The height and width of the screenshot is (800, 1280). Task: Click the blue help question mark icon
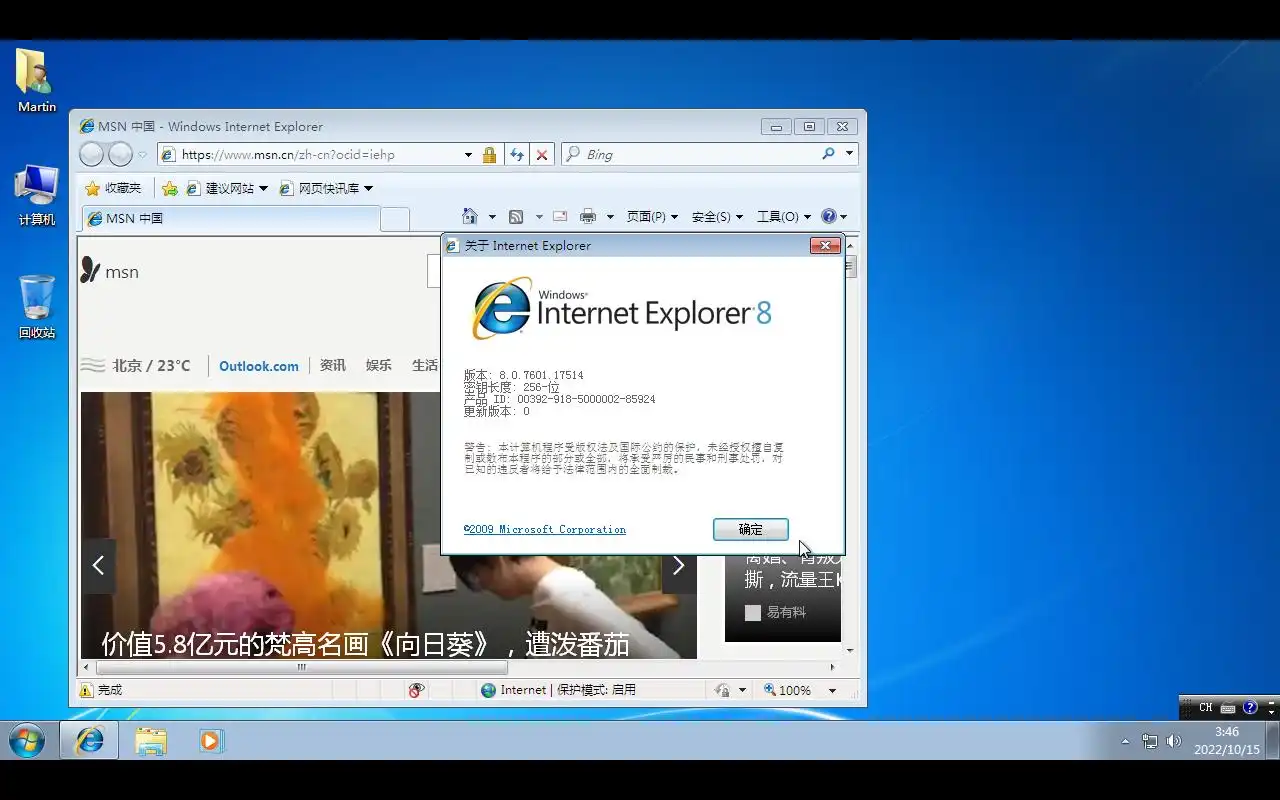(829, 216)
